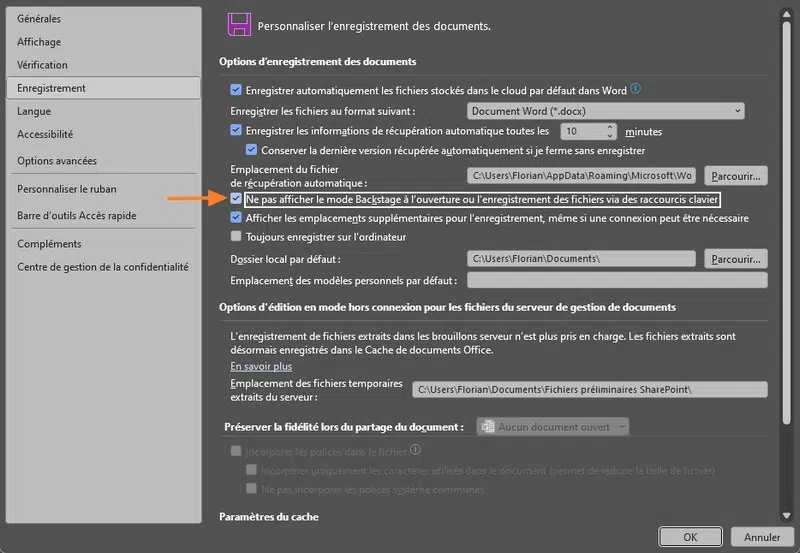This screenshot has height=553, width=800.
Task: Open the En savoir plus link
Action: [261, 366]
